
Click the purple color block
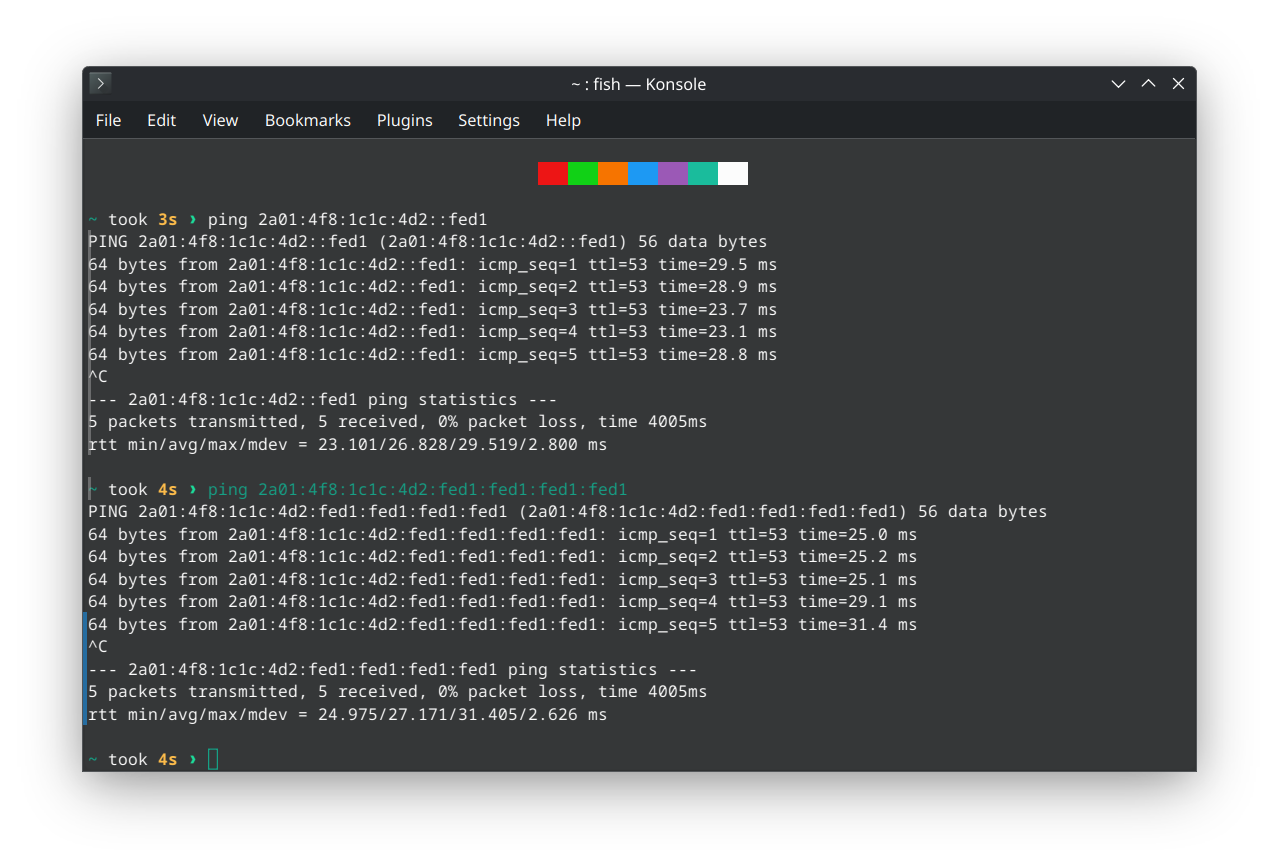pos(672,174)
